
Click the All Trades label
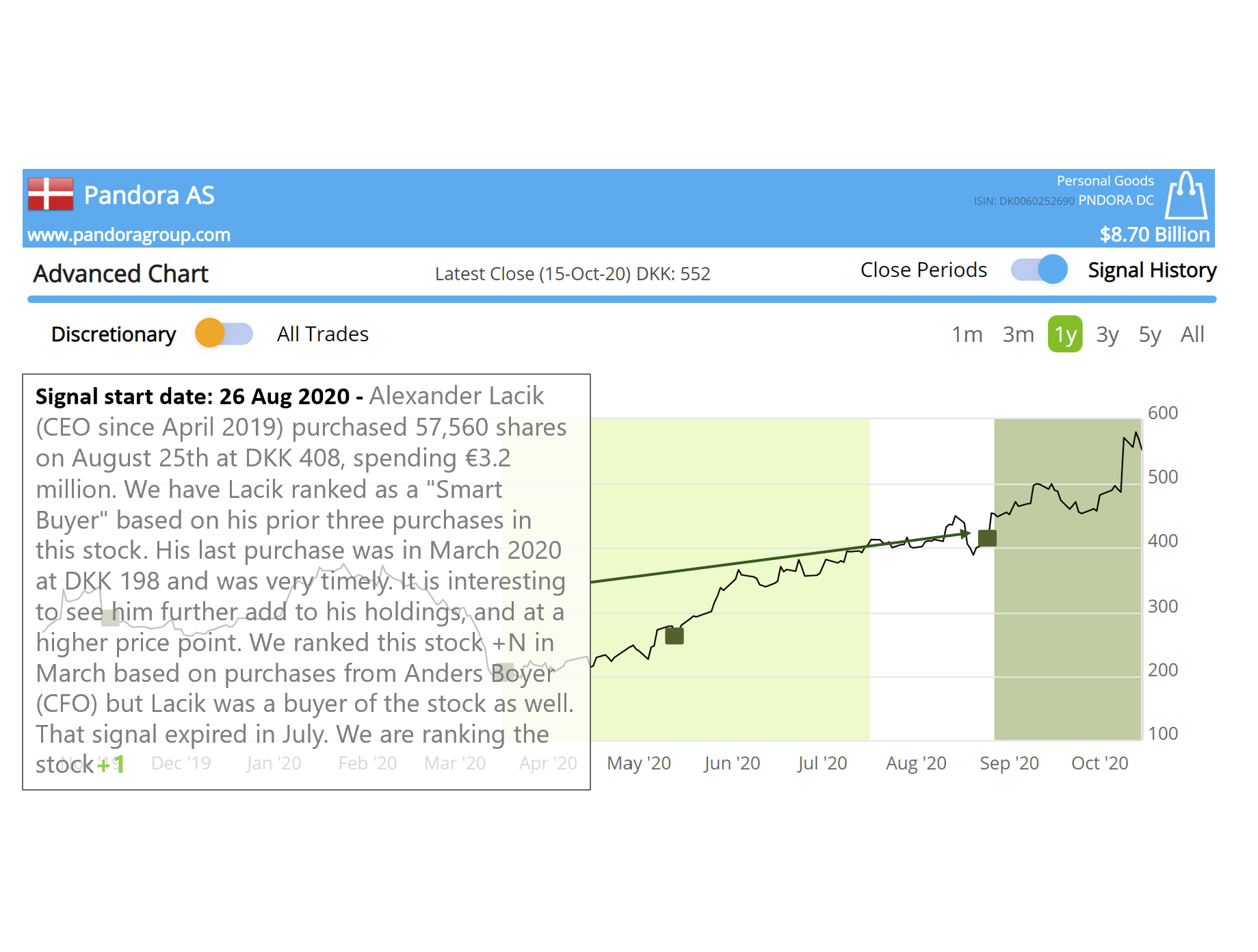(323, 334)
